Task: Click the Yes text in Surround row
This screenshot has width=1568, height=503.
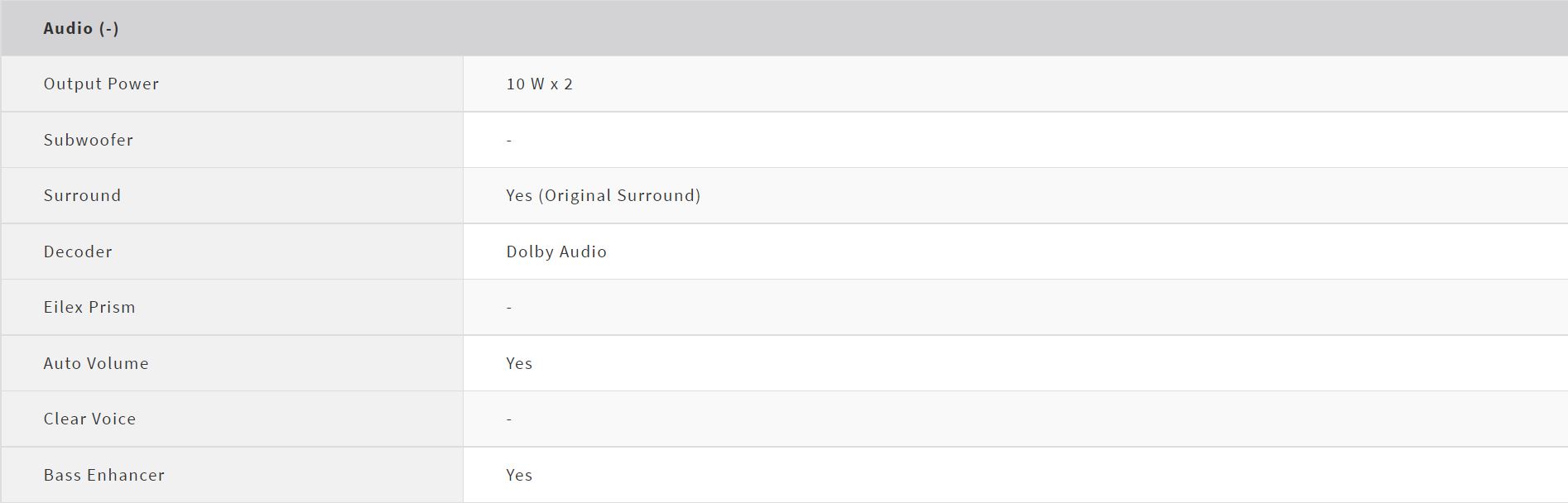Action: pos(519,195)
